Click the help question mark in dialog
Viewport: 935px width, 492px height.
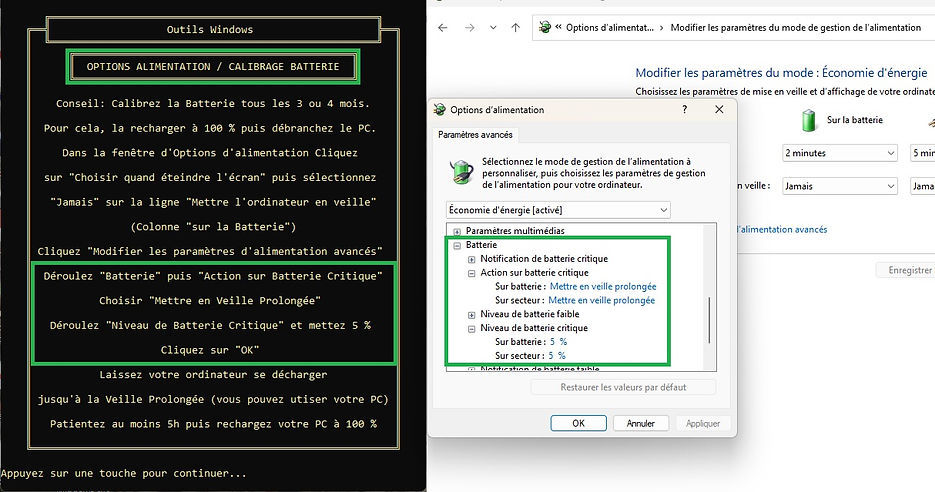coord(685,109)
